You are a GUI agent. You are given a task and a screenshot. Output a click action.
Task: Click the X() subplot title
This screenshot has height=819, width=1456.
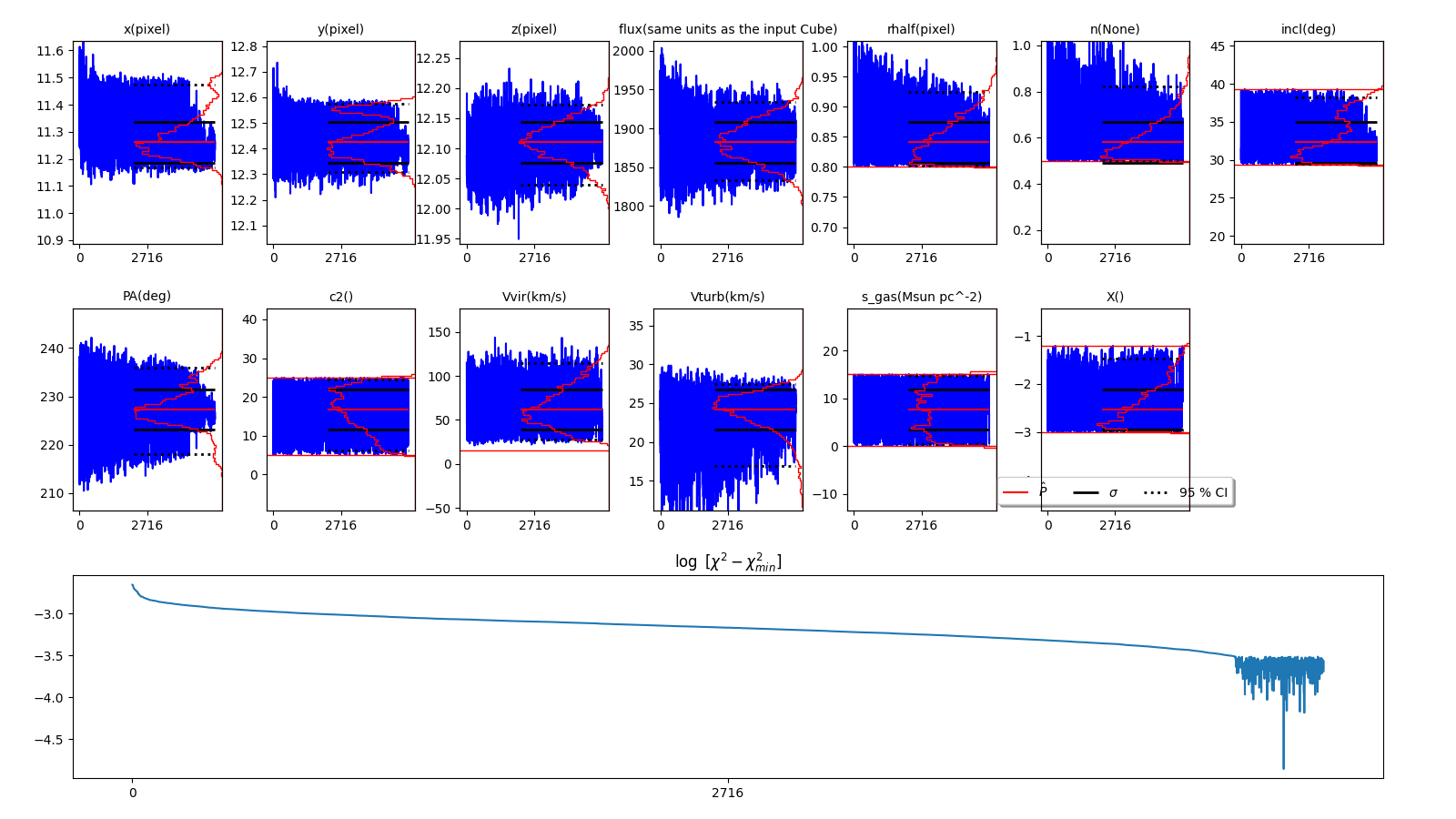[x=1115, y=297]
